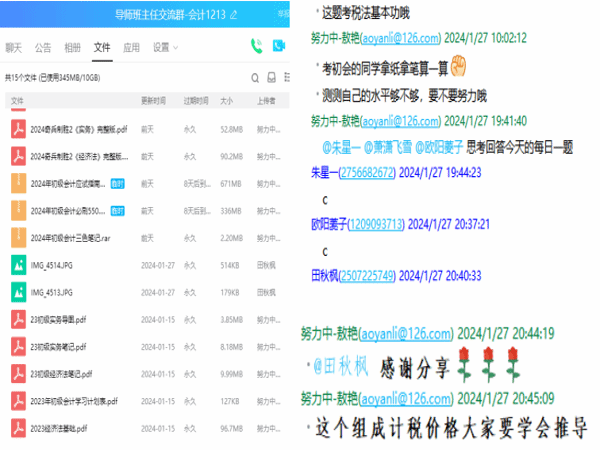Open the 相册 tab

tap(72, 47)
